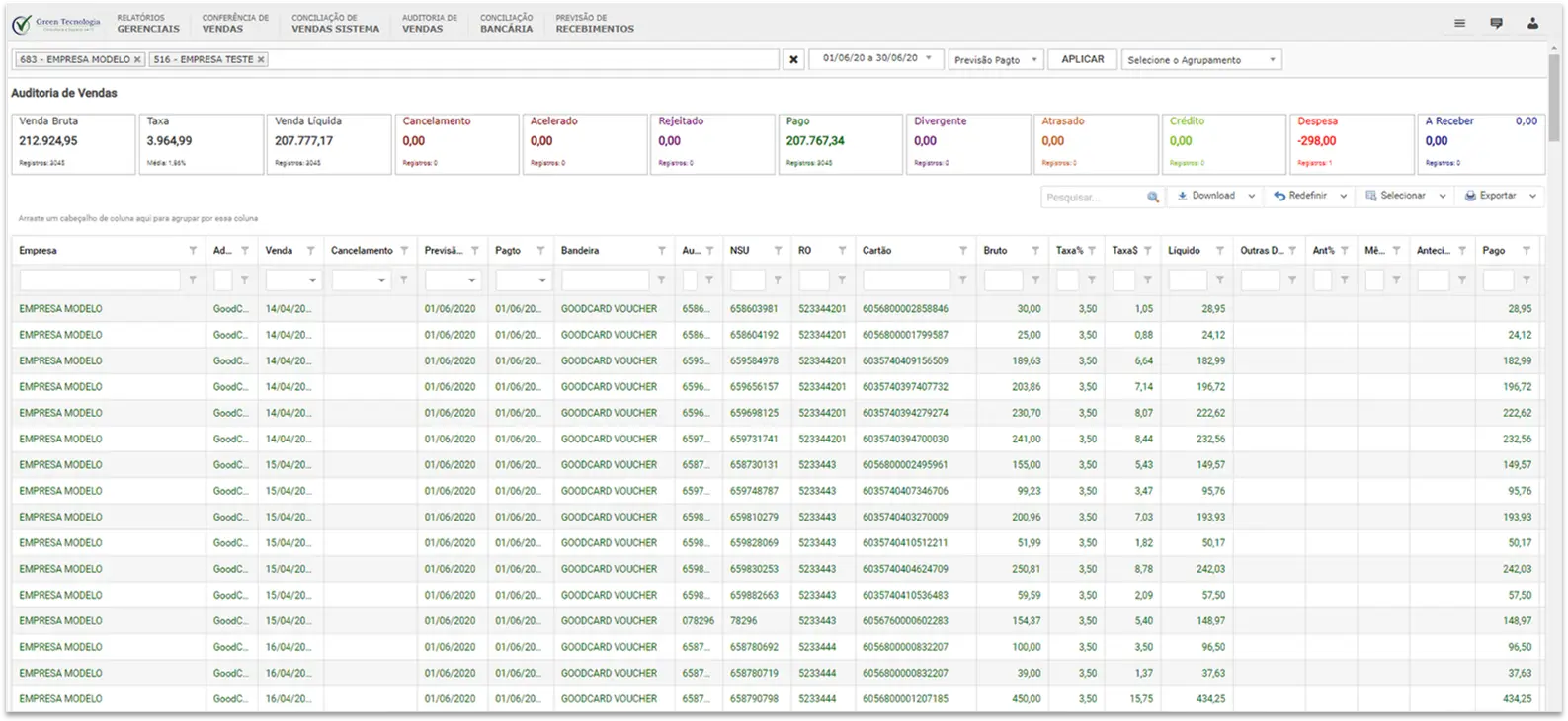Screen dimensions: 1568x721
Task: Open filter icon on RO column header
Action: 842,251
